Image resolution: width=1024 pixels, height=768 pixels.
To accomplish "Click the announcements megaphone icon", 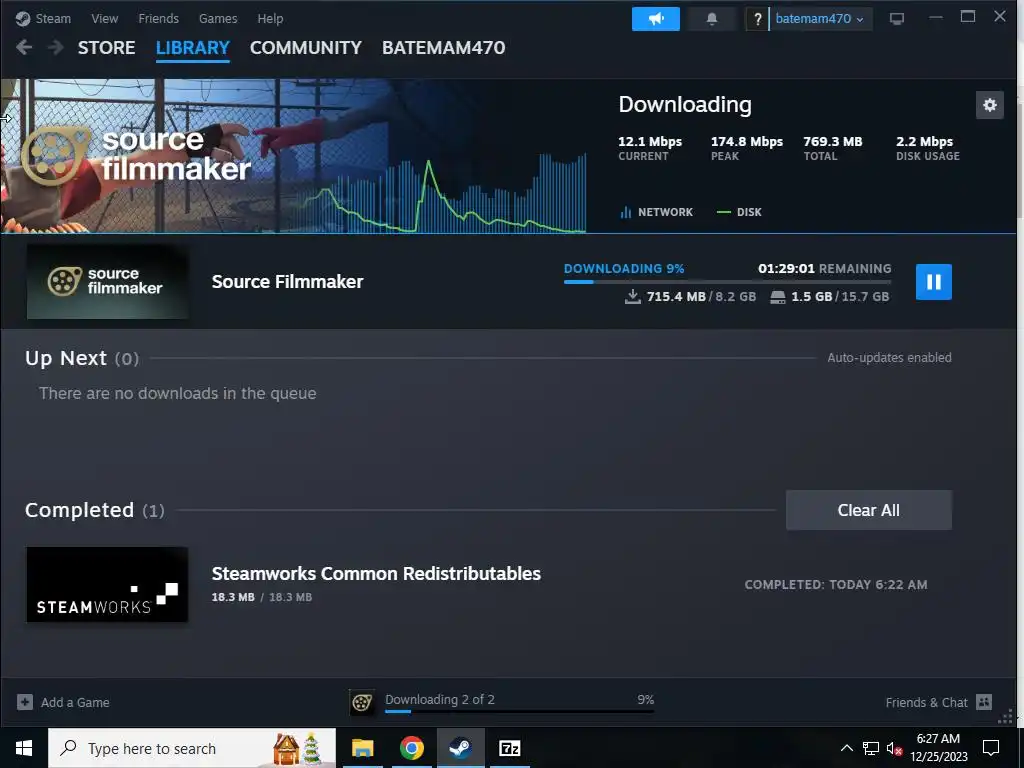I will [x=656, y=19].
